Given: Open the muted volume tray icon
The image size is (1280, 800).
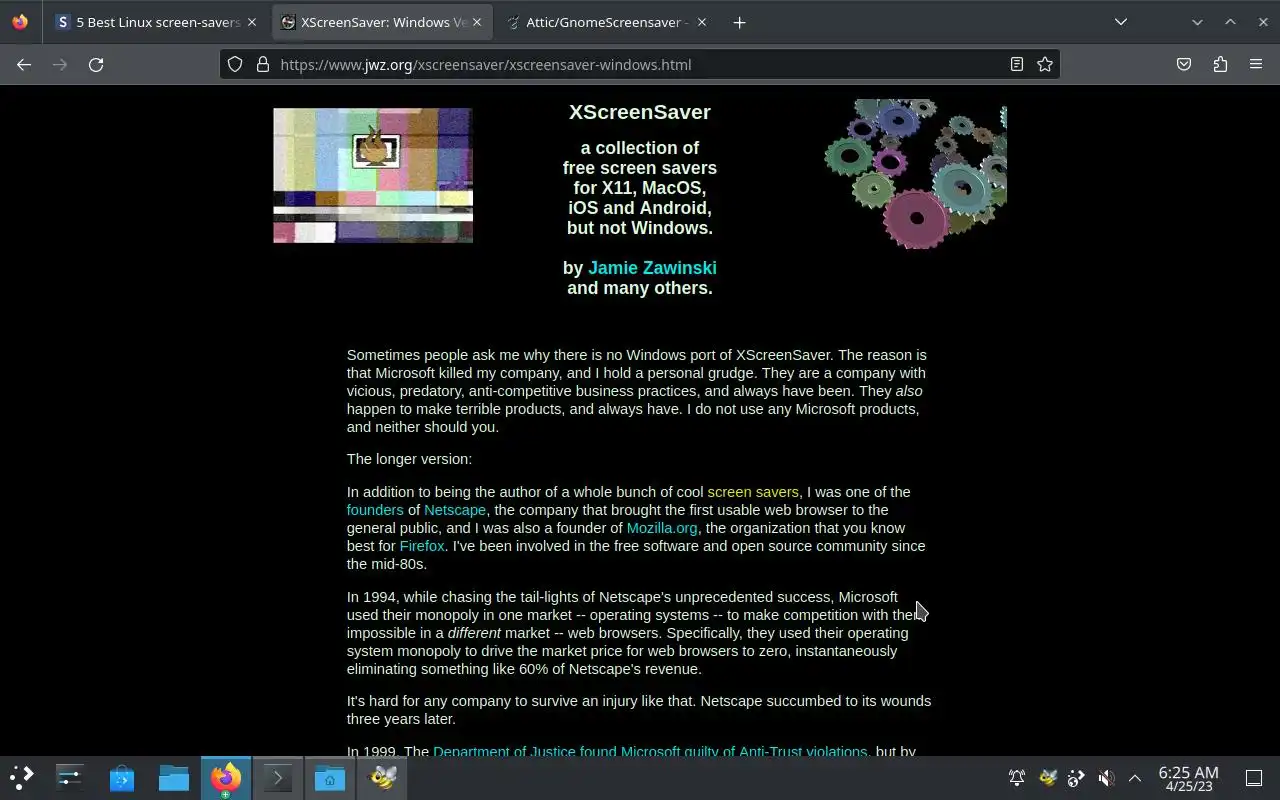Looking at the screenshot, I should tap(1106, 778).
